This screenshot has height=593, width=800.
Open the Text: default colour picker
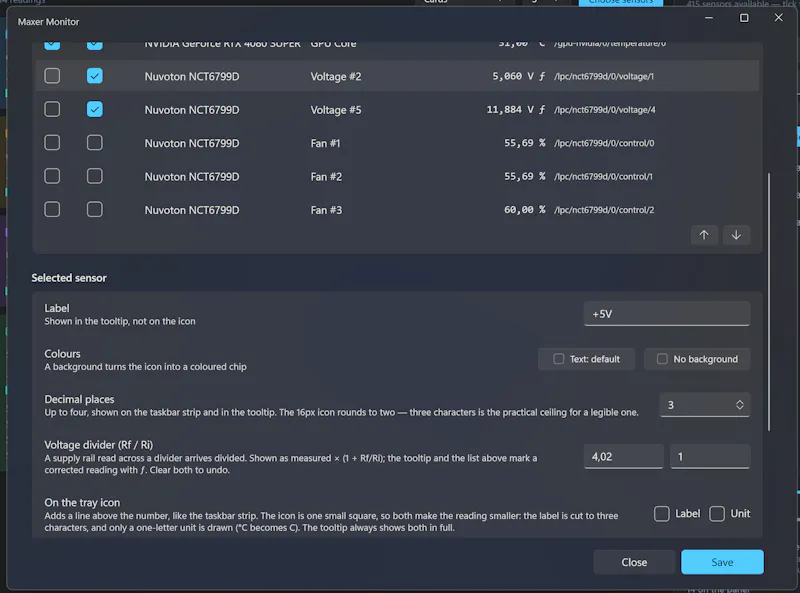point(586,359)
